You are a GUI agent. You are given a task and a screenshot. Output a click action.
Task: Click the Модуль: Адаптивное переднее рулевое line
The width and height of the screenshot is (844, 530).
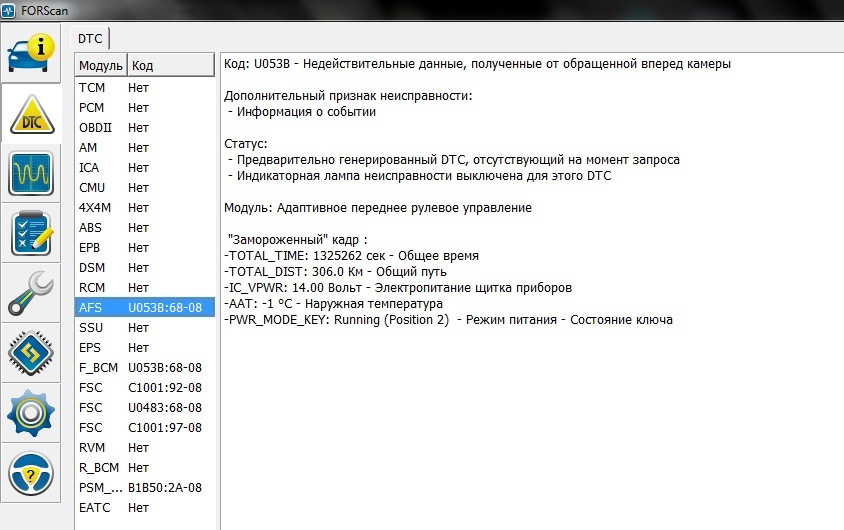(x=378, y=208)
